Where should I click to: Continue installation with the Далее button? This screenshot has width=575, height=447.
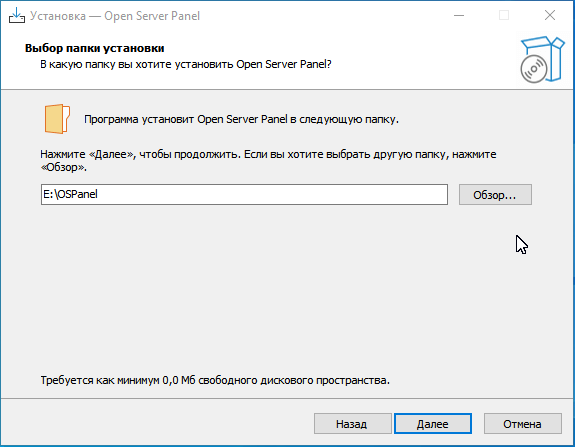pos(433,424)
